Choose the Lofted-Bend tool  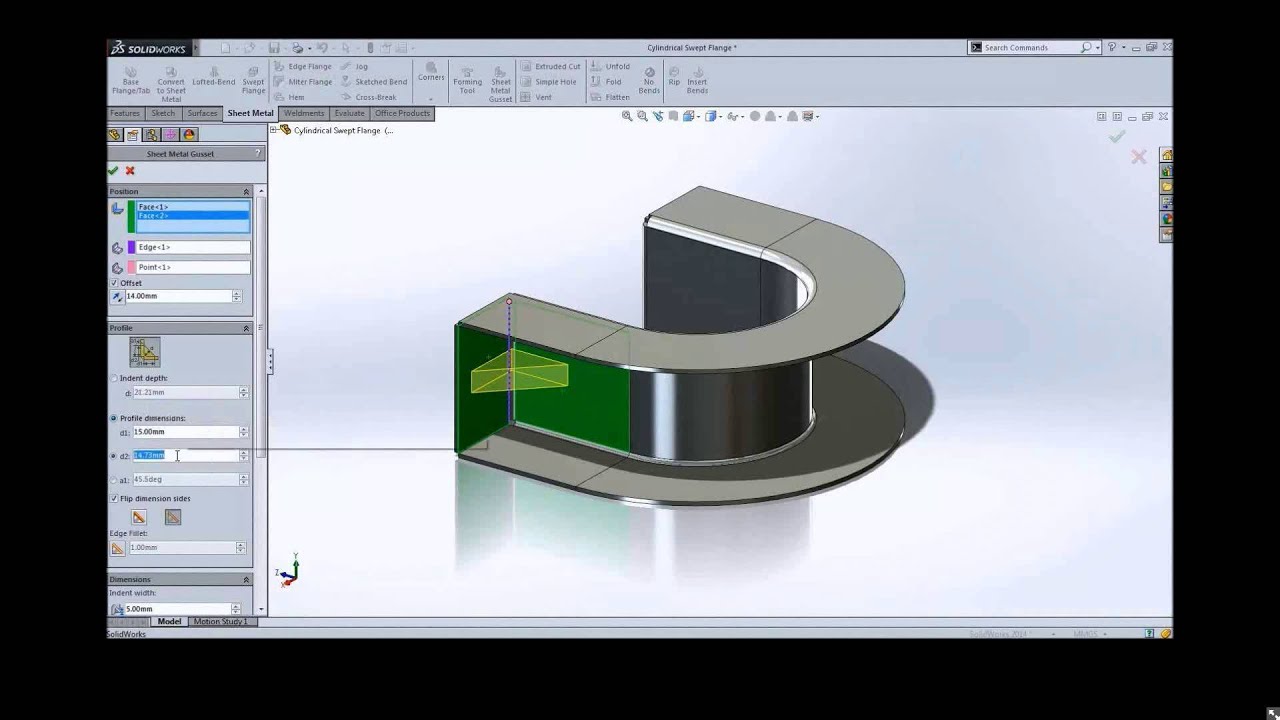(x=213, y=76)
